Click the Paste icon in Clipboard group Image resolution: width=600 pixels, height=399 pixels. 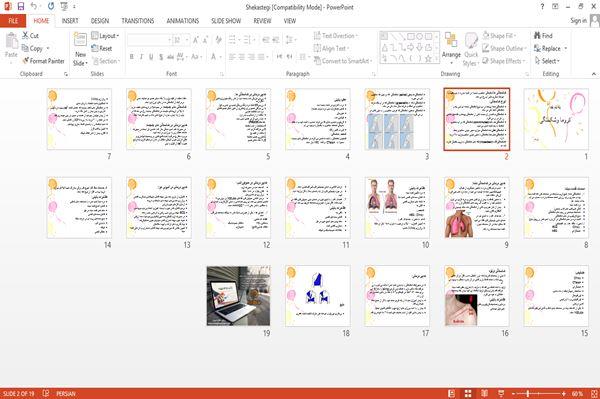point(11,46)
